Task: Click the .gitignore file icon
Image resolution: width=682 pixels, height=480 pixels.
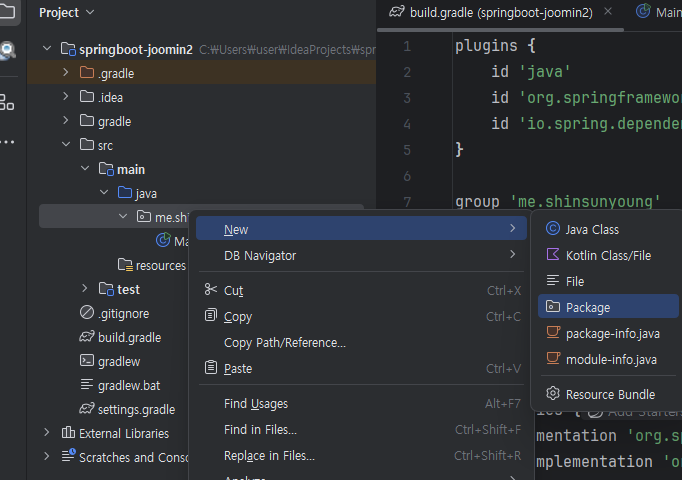Action: click(x=87, y=312)
